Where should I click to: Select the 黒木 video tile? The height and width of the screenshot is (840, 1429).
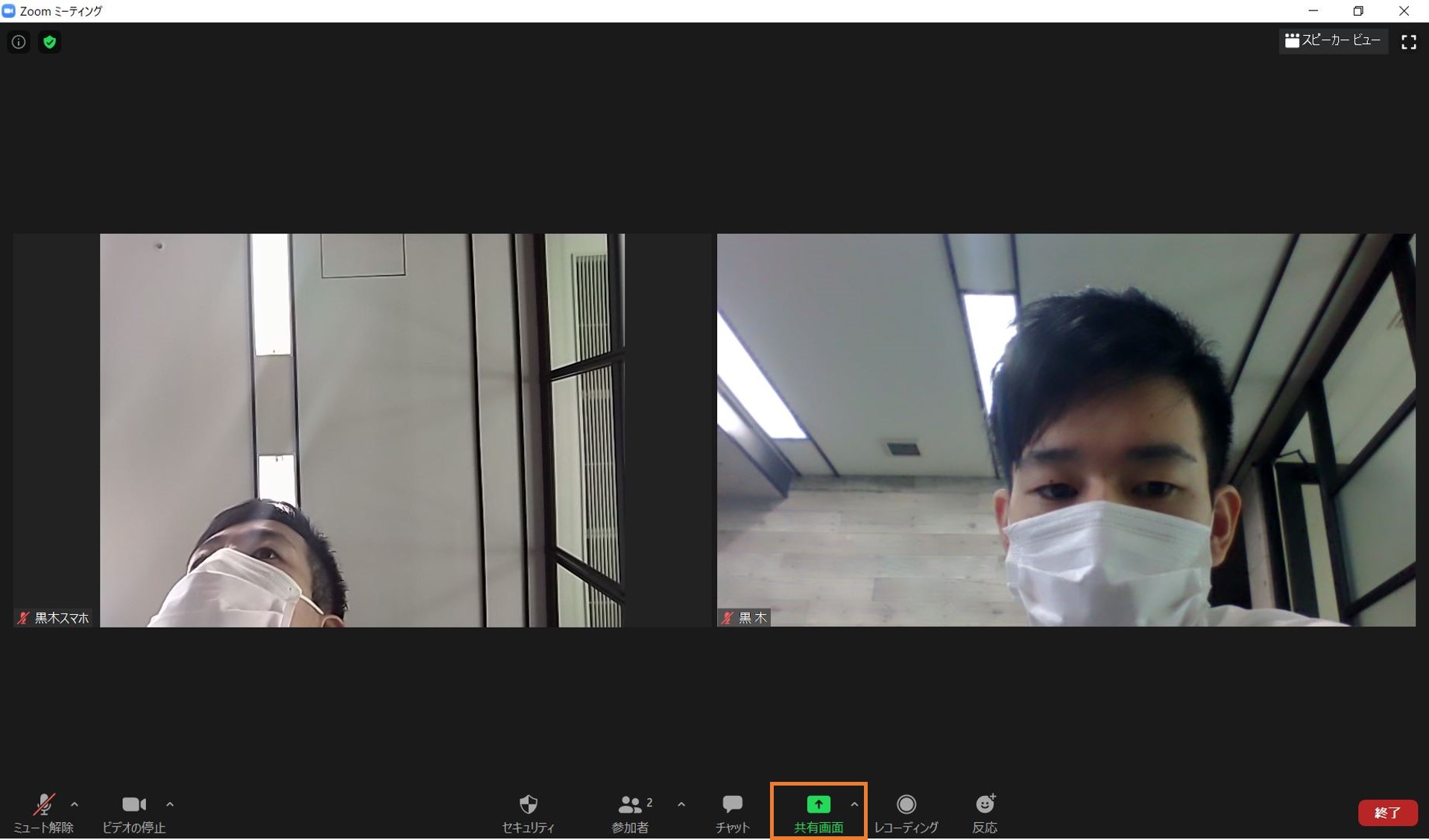click(1066, 430)
